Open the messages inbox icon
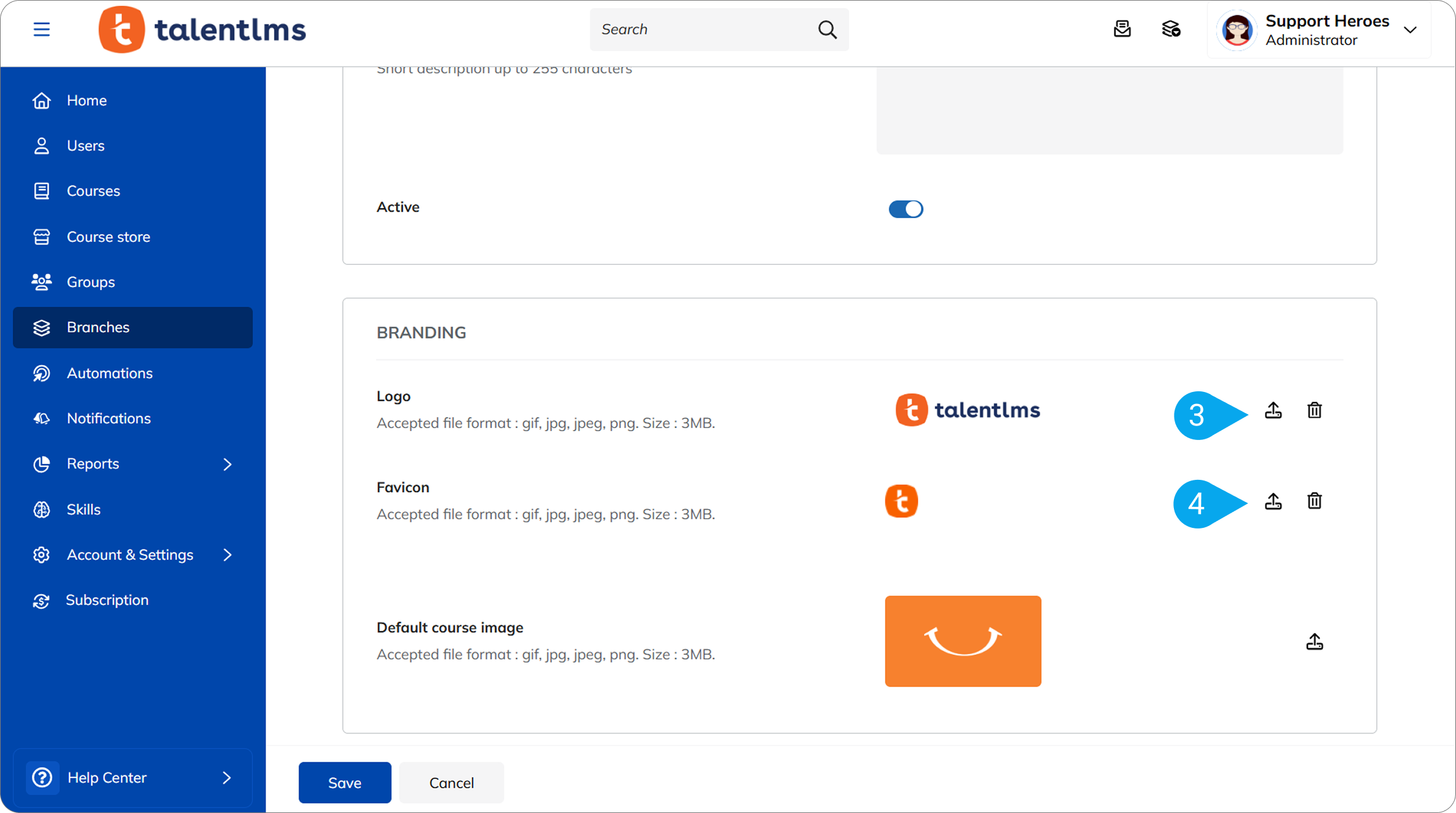This screenshot has width=1456, height=813. click(1122, 29)
